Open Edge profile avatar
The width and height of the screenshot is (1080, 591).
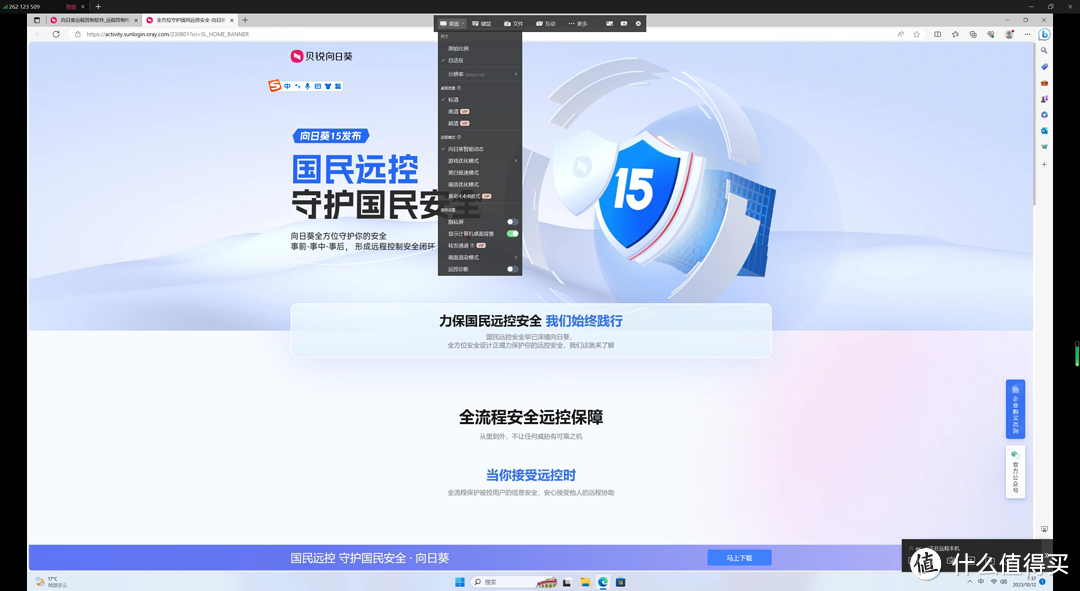pyautogui.click(x=1009, y=34)
